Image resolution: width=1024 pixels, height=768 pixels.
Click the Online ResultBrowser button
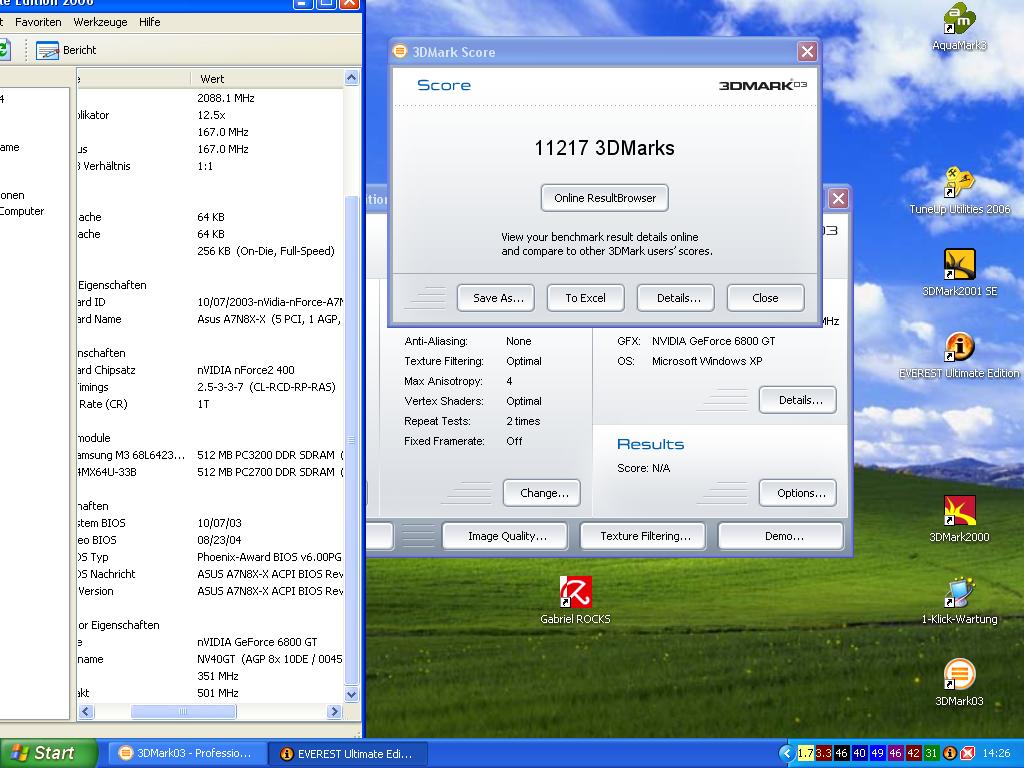pos(605,198)
